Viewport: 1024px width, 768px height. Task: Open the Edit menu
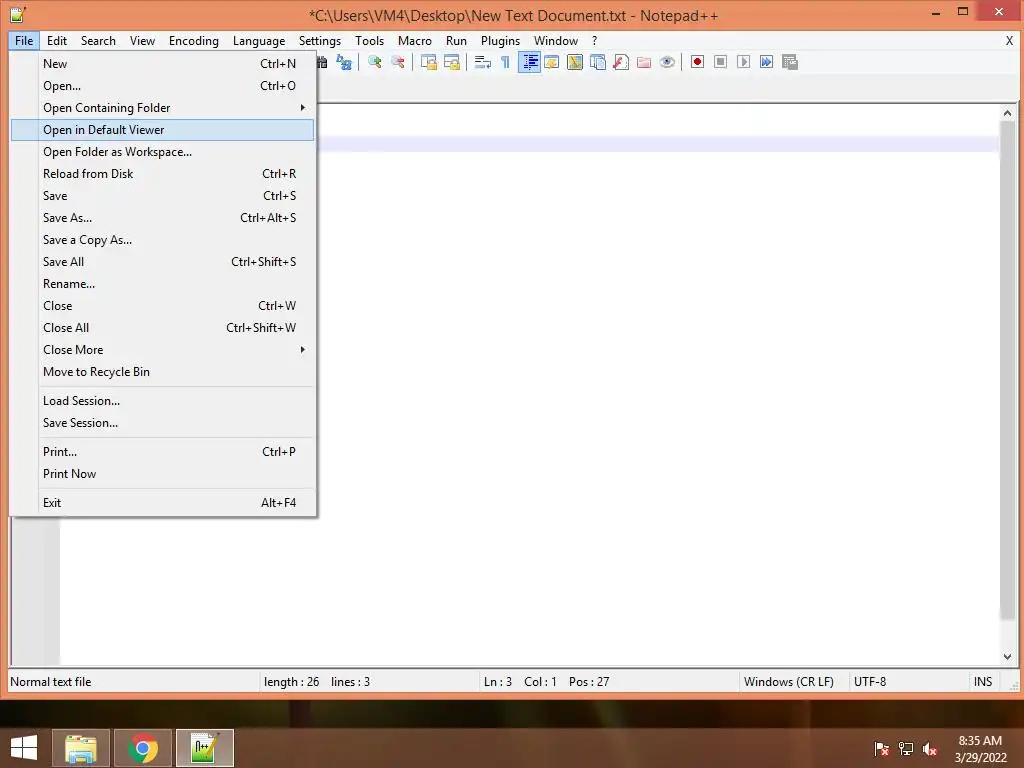[57, 40]
